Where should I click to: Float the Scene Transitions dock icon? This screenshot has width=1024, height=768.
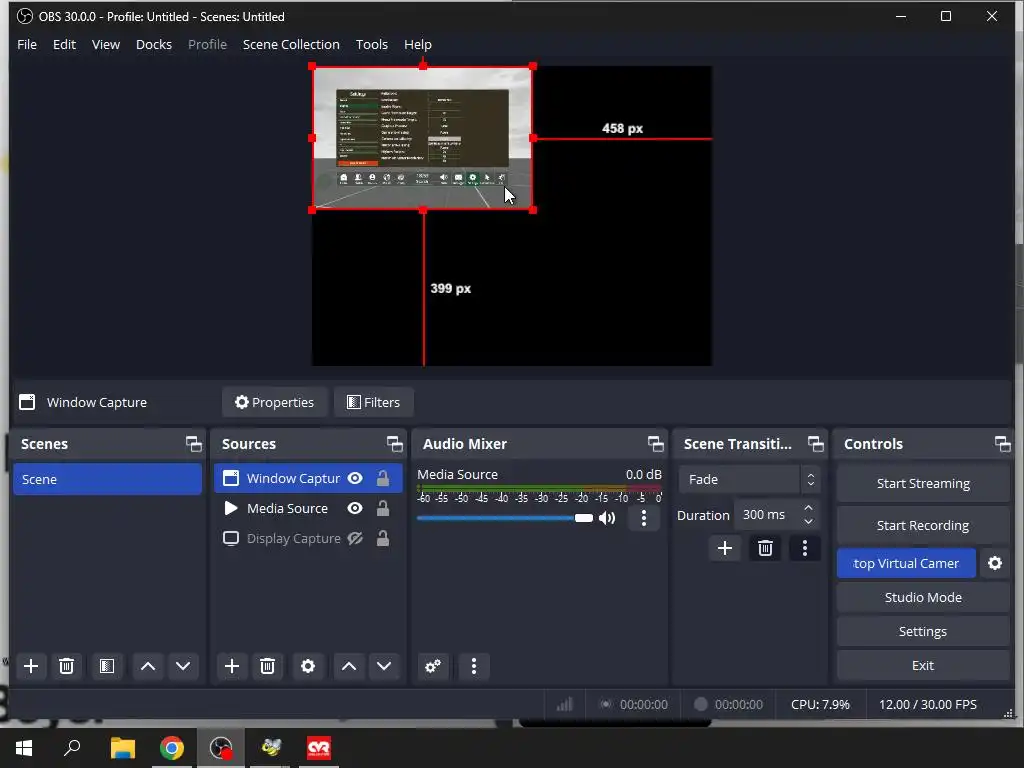coord(816,444)
